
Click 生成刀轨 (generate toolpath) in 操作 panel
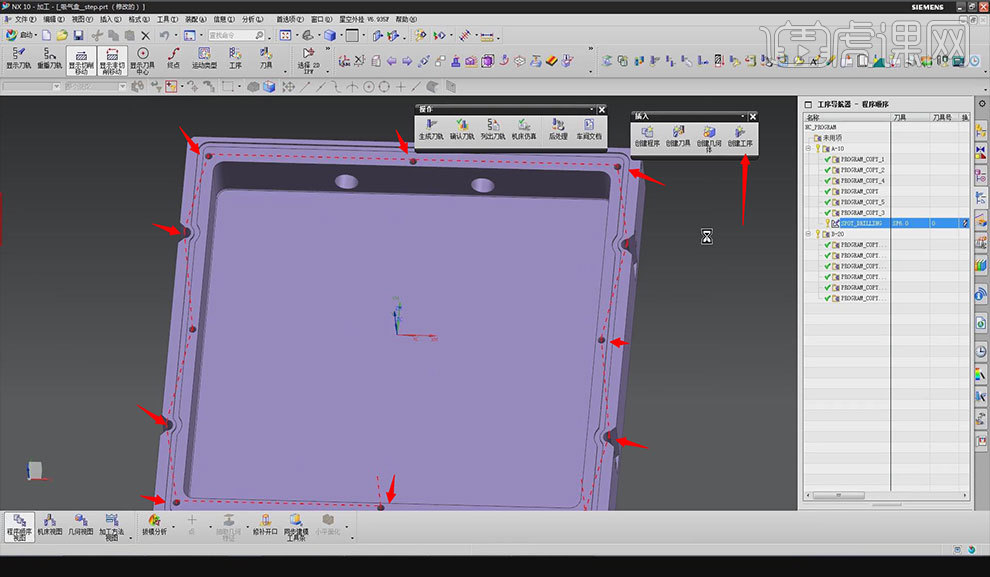coord(431,129)
